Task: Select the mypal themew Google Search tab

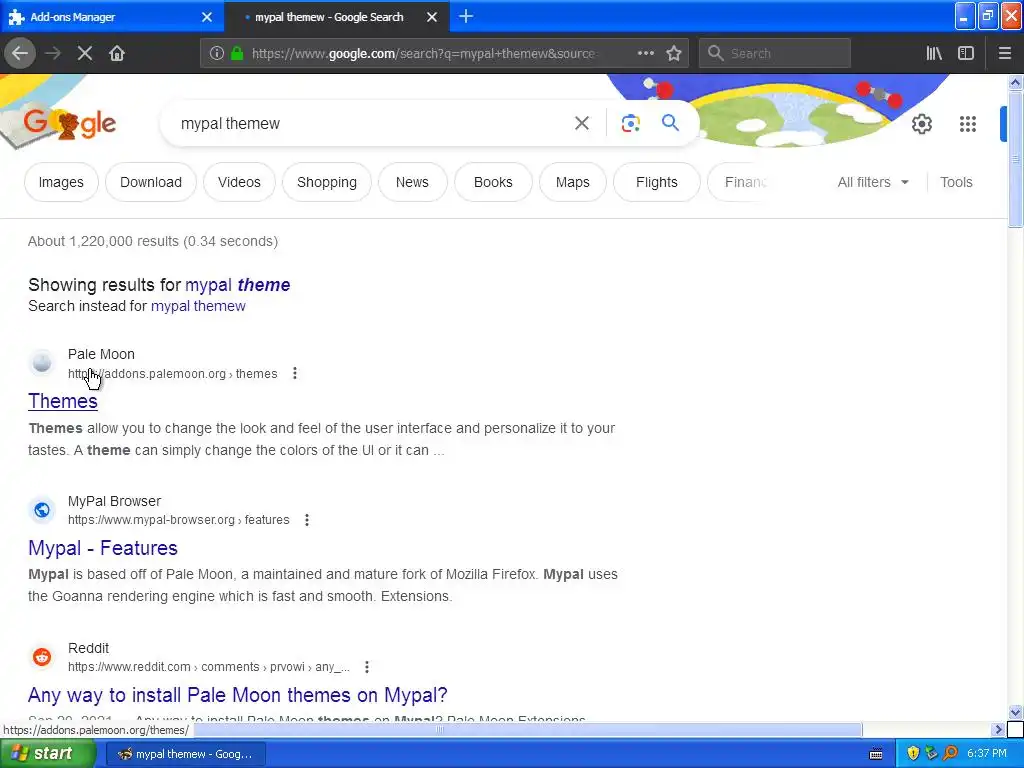Action: point(336,17)
